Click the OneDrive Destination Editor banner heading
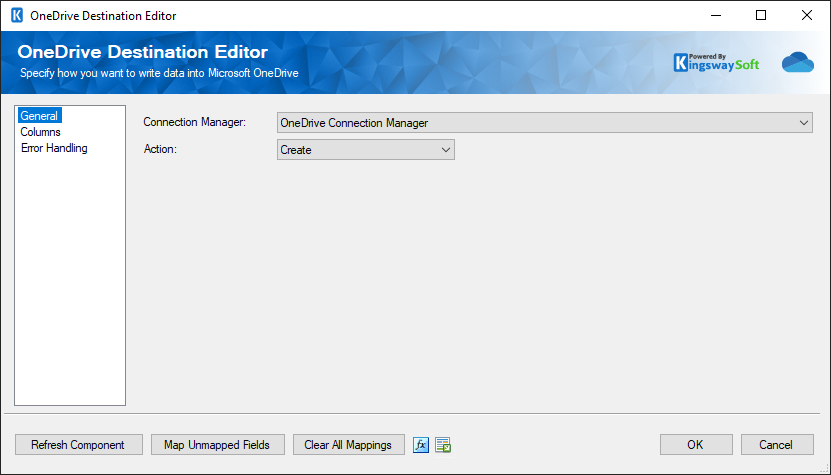The width and height of the screenshot is (831, 475). coord(143,52)
